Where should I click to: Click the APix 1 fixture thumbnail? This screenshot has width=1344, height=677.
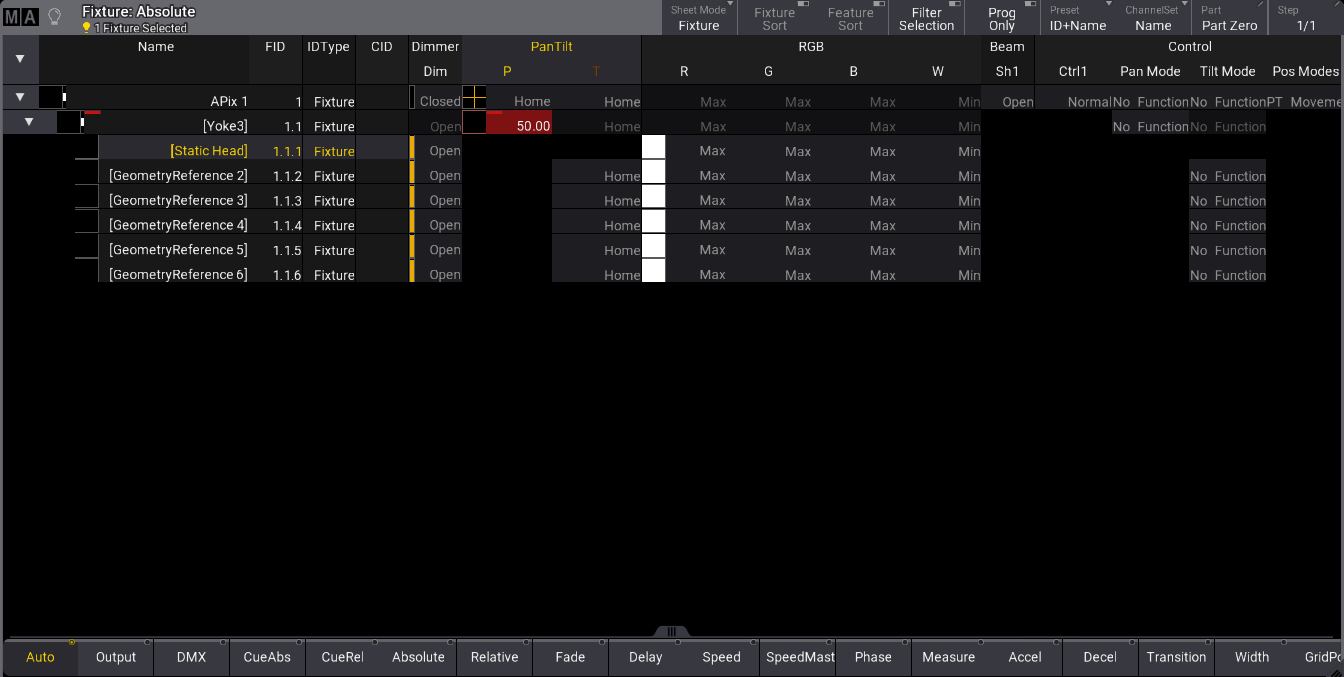point(52,98)
